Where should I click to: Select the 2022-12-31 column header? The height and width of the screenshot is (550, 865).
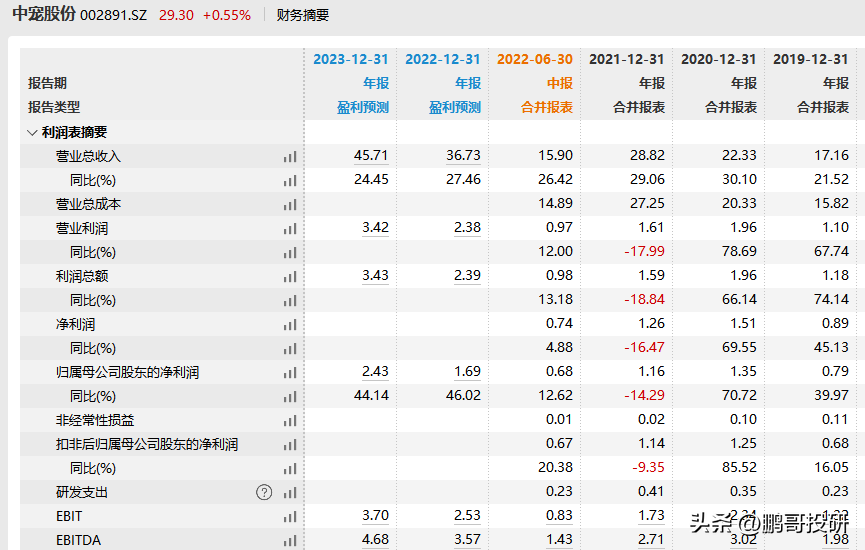click(443, 59)
